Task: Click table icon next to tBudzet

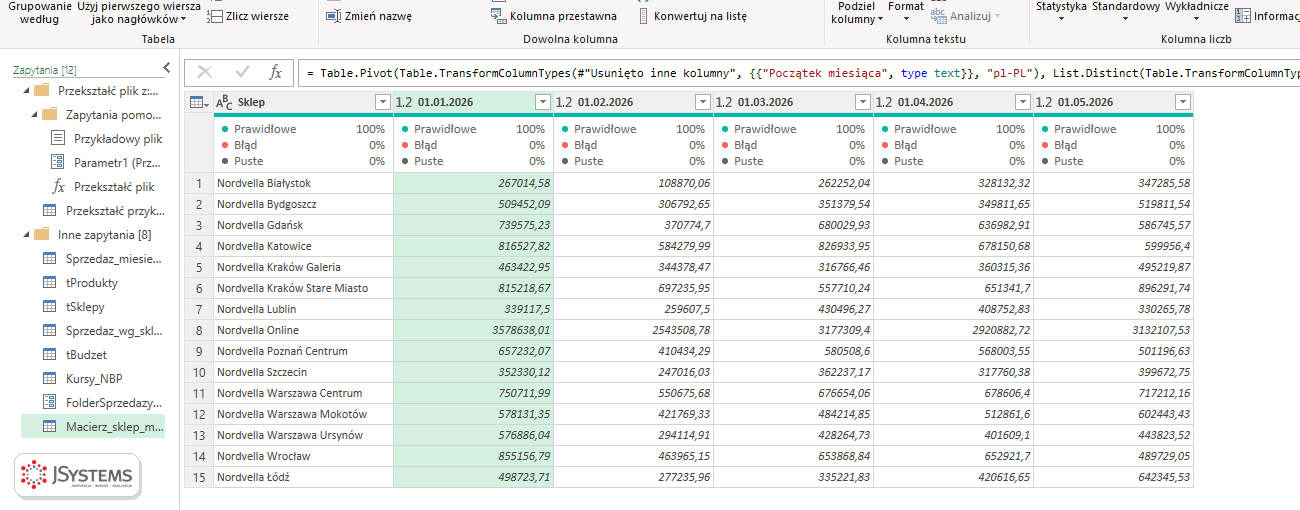Action: [49, 354]
